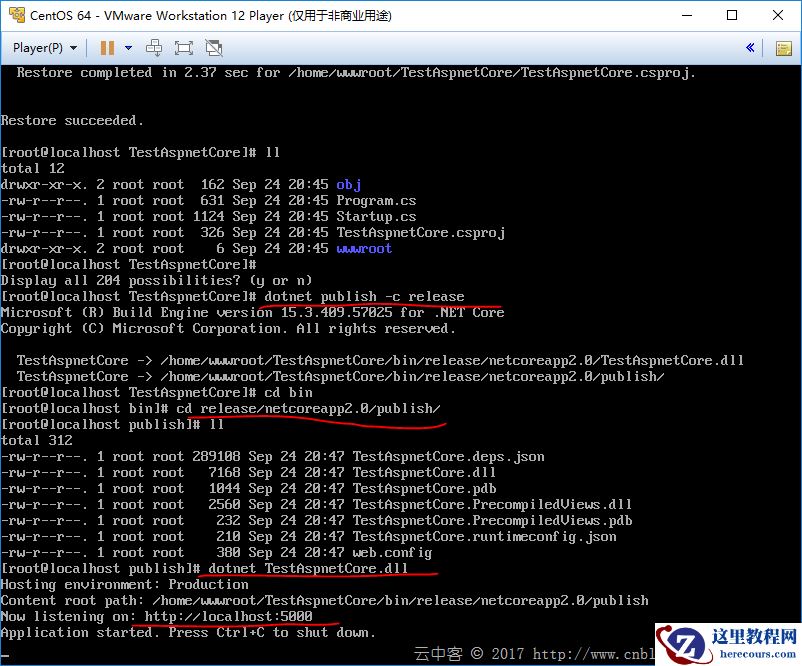Click 'Hosting environment: Production' line
802x666 pixels.
tap(125, 584)
